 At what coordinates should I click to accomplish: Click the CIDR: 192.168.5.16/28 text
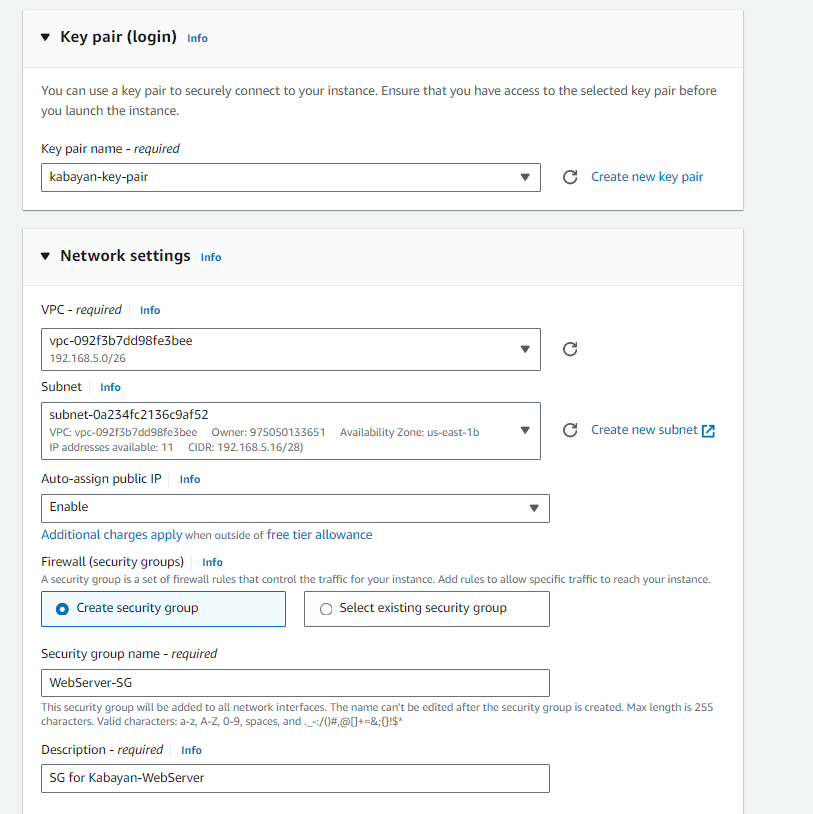pyautogui.click(x=246, y=447)
